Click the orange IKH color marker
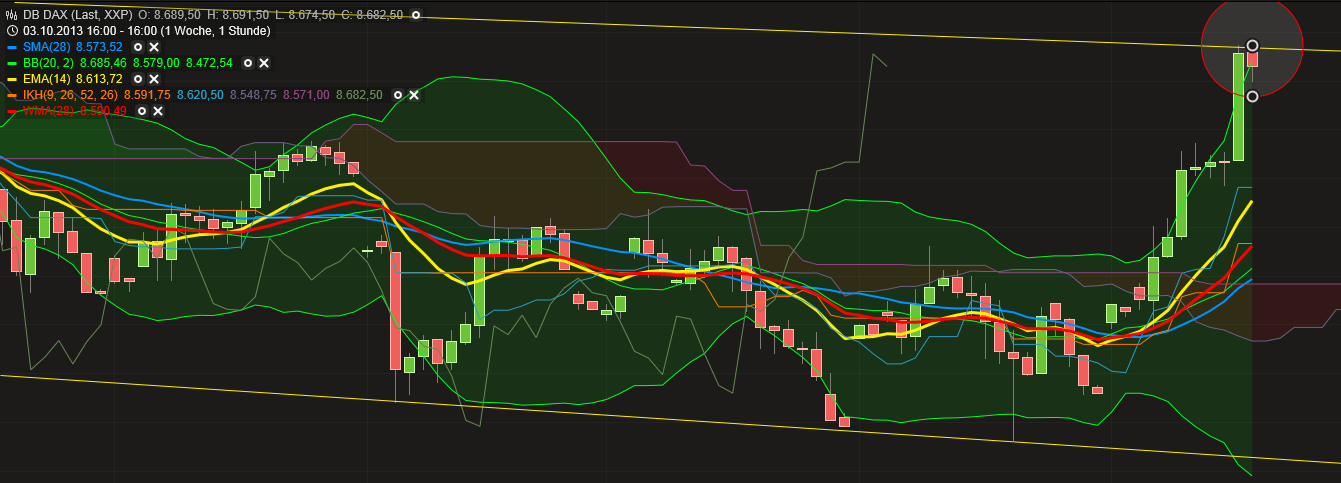The image size is (1341, 483). tap(12, 95)
